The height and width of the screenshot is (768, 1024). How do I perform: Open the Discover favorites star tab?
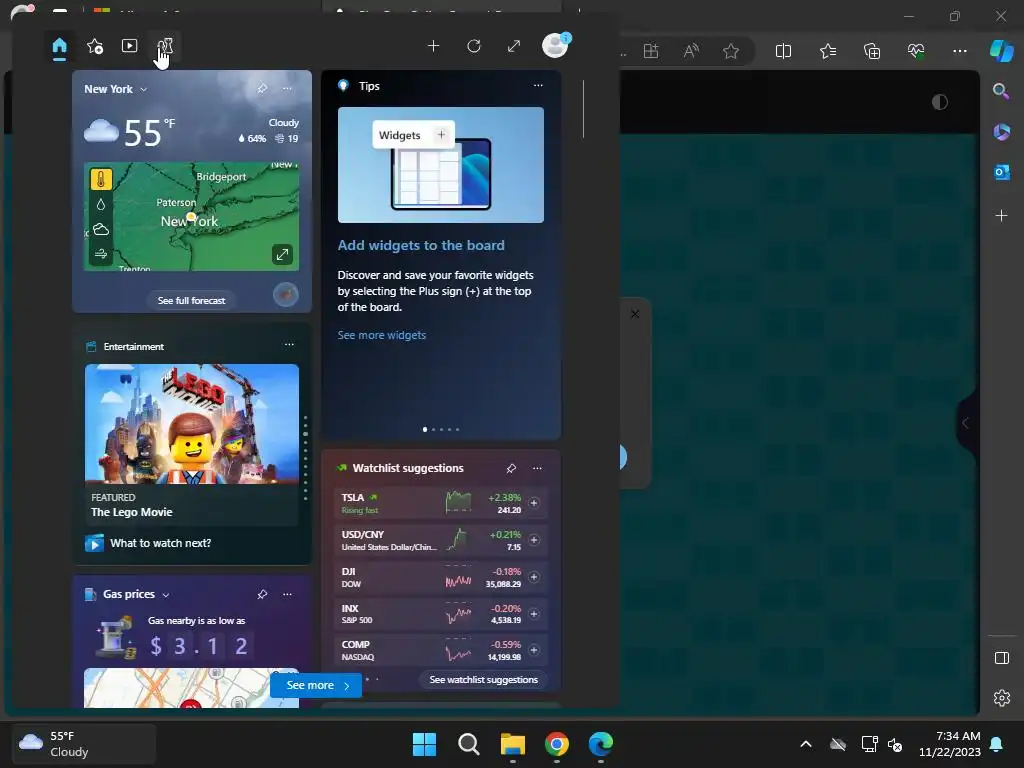[95, 46]
